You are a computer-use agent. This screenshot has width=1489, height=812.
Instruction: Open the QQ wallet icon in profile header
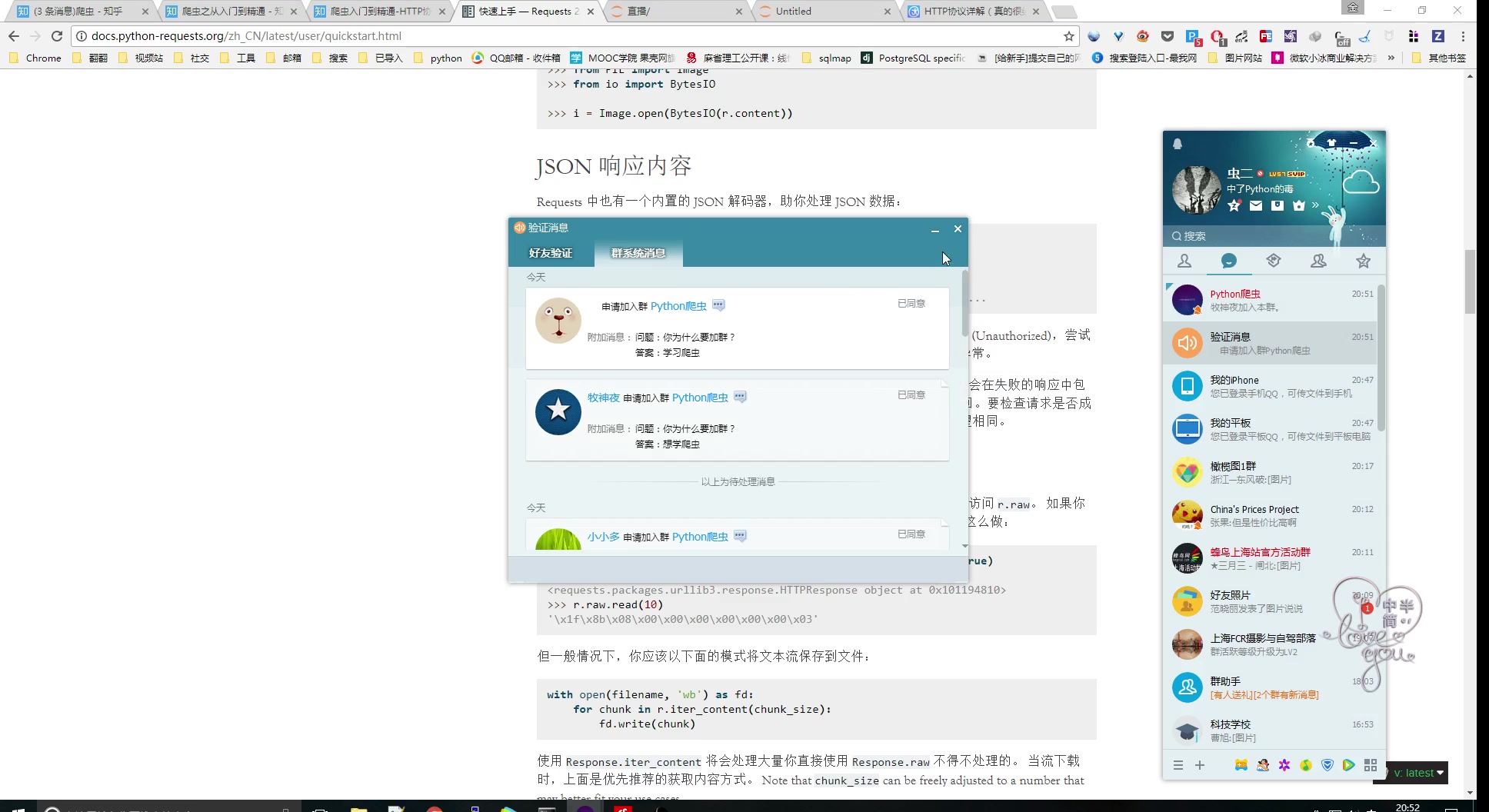[1277, 205]
